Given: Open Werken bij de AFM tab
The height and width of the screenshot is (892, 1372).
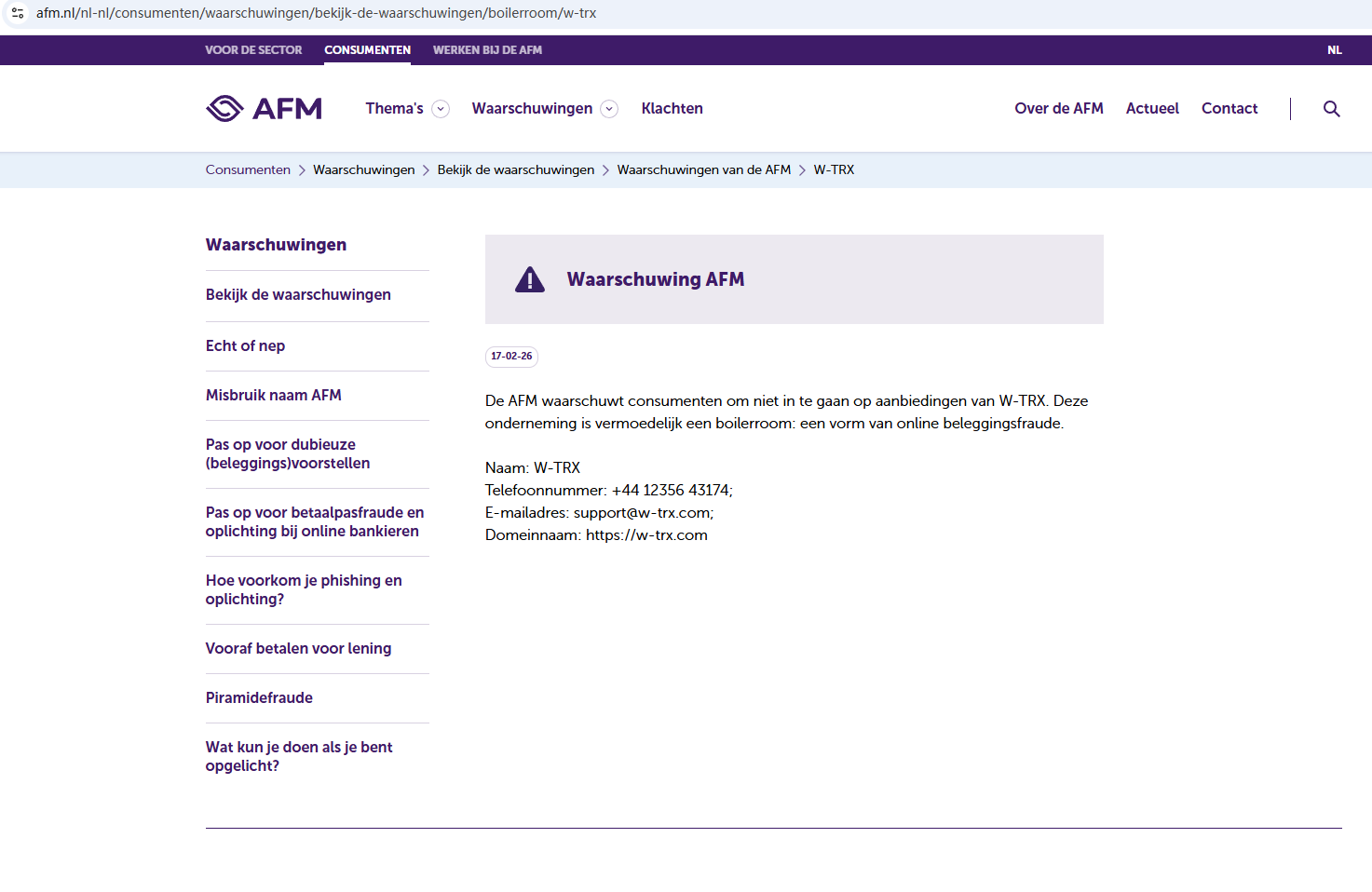Looking at the screenshot, I should click(x=487, y=50).
